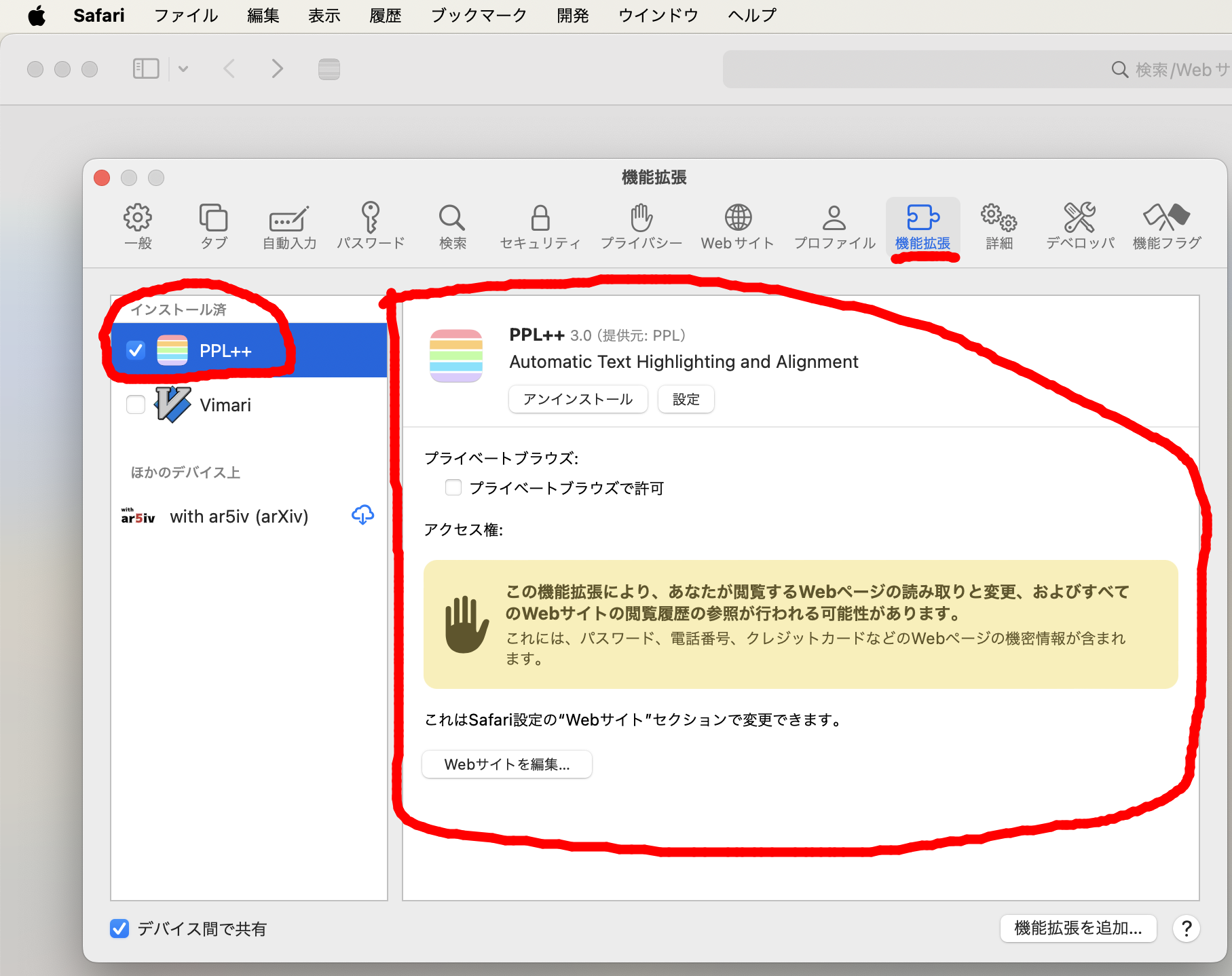Open PPL++ 設定 button
This screenshot has height=976, width=1232.
[686, 399]
